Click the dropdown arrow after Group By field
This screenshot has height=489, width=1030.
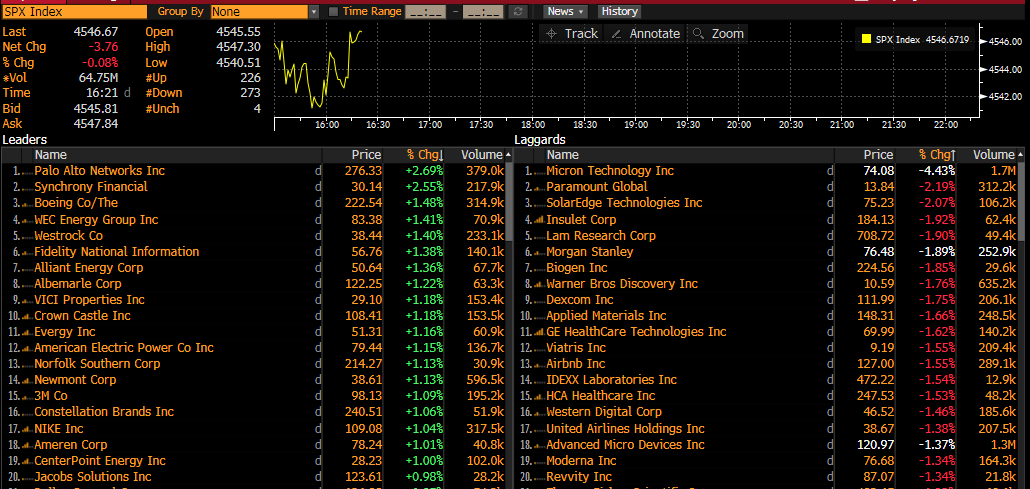tap(314, 11)
